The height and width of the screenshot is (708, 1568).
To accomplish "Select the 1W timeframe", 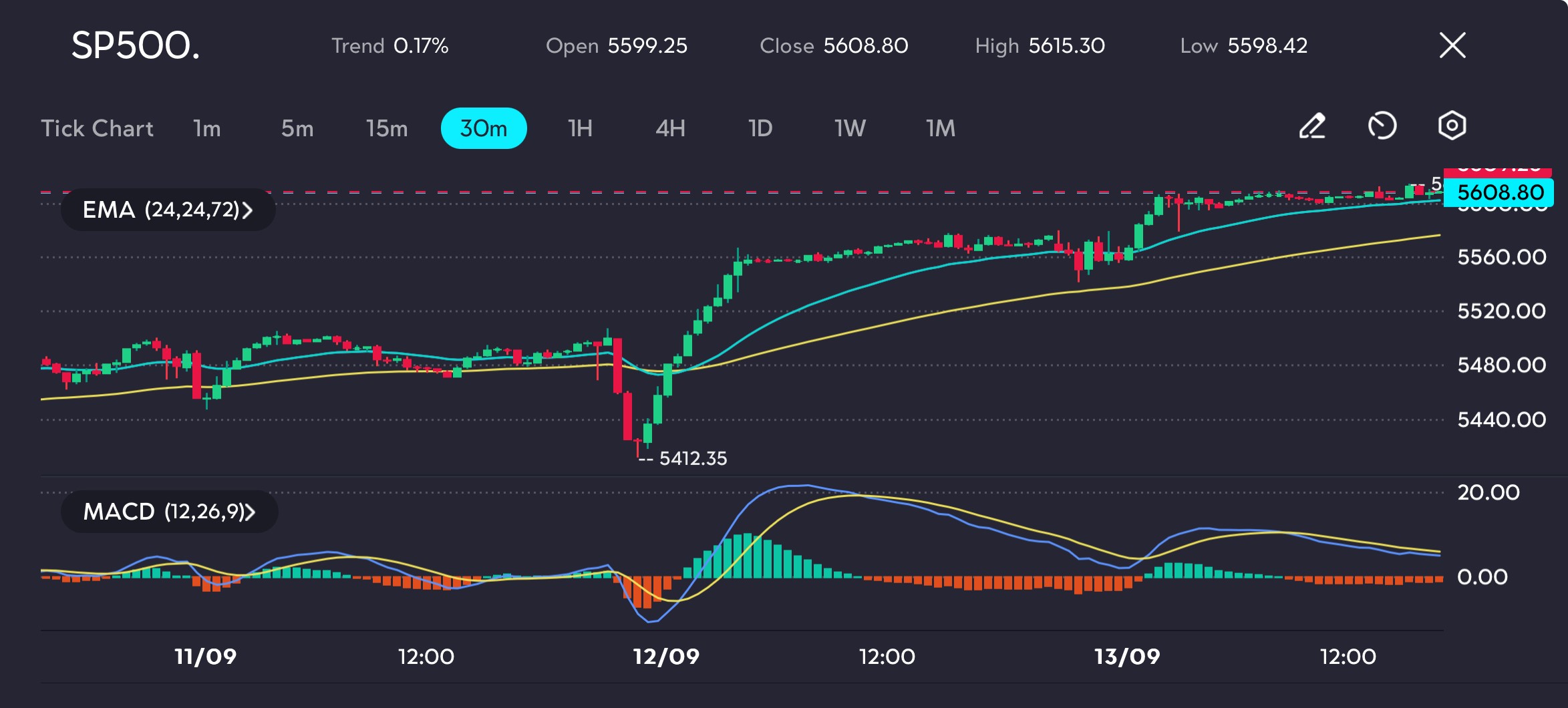I will (x=850, y=128).
